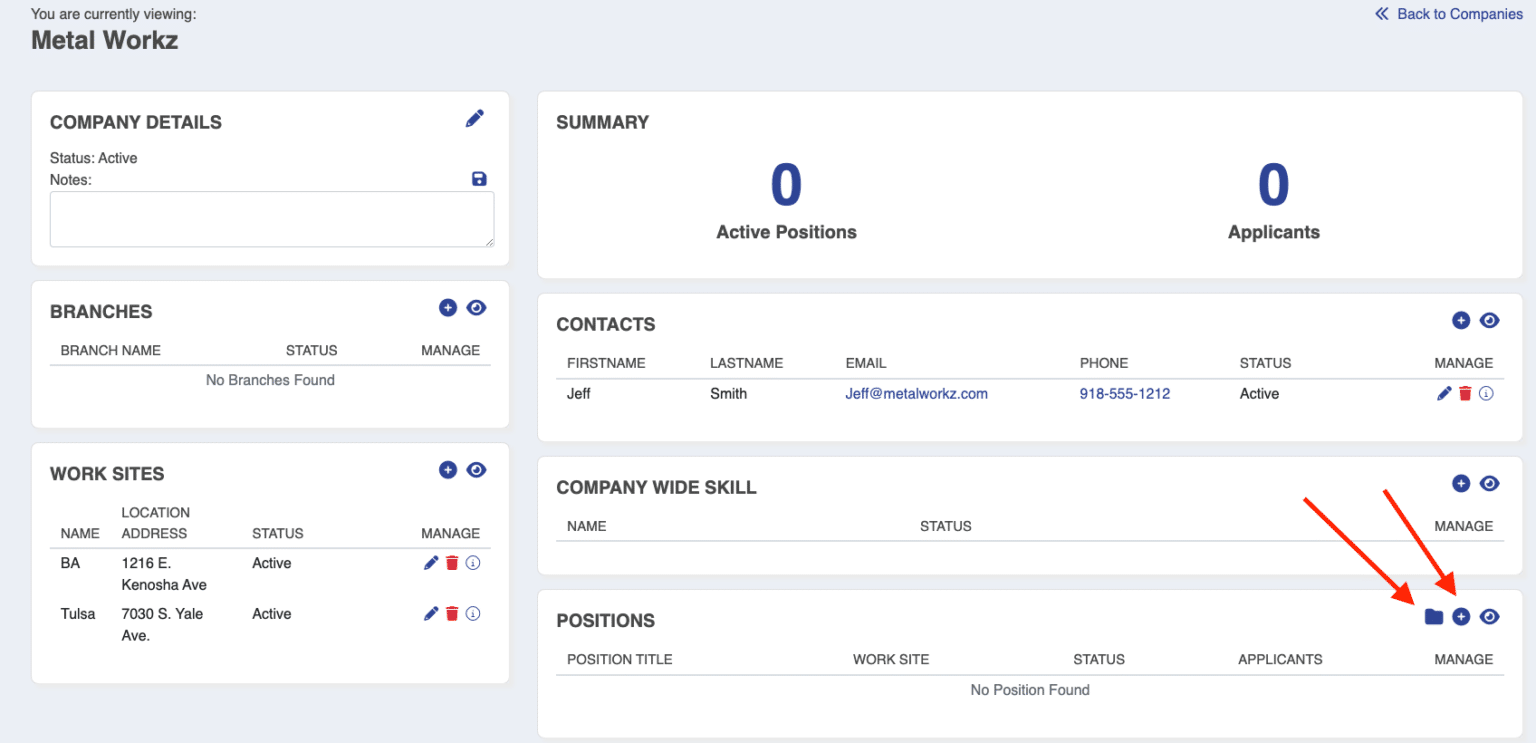Toggle Positions view eye icon
This screenshot has height=743, width=1536.
coord(1490,617)
